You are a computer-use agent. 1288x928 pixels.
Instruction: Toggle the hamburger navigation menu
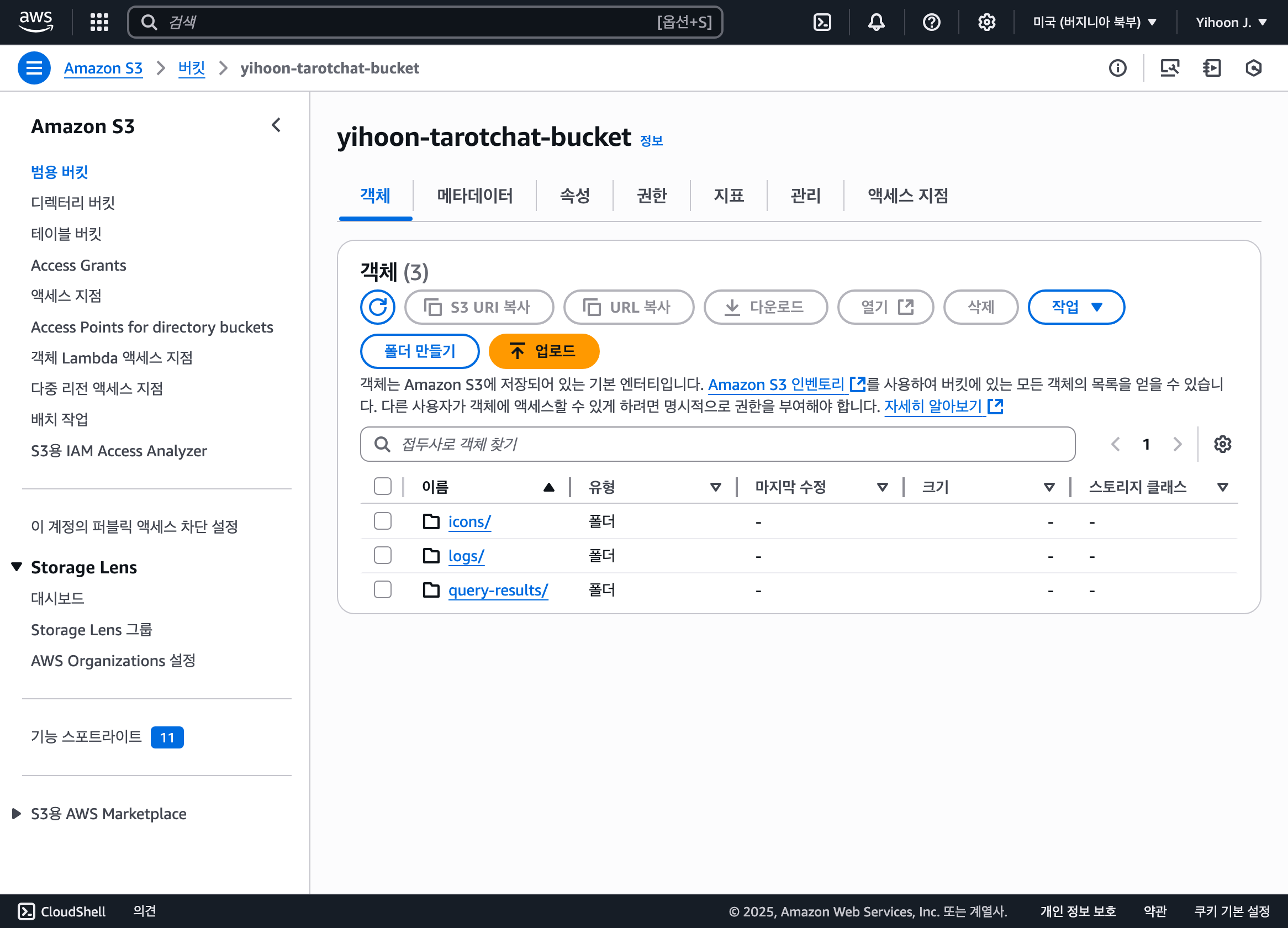coord(34,68)
